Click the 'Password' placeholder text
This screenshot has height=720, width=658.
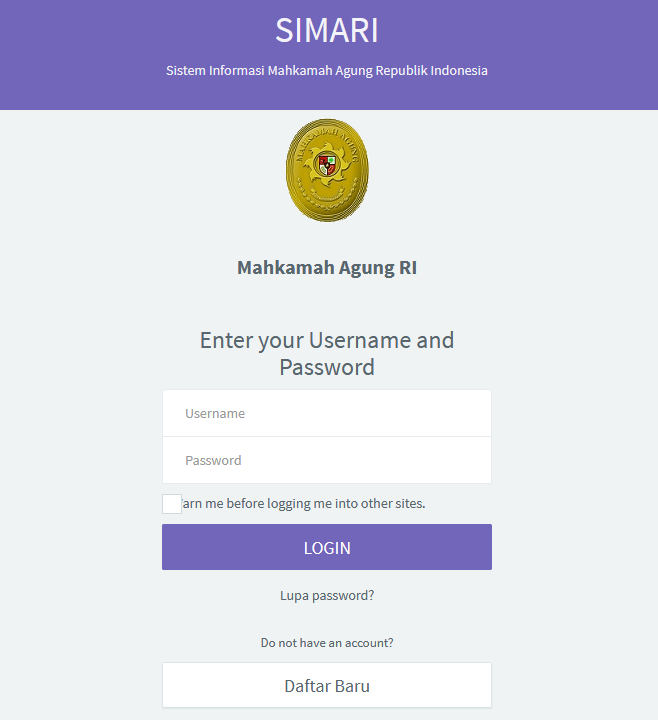(x=213, y=460)
